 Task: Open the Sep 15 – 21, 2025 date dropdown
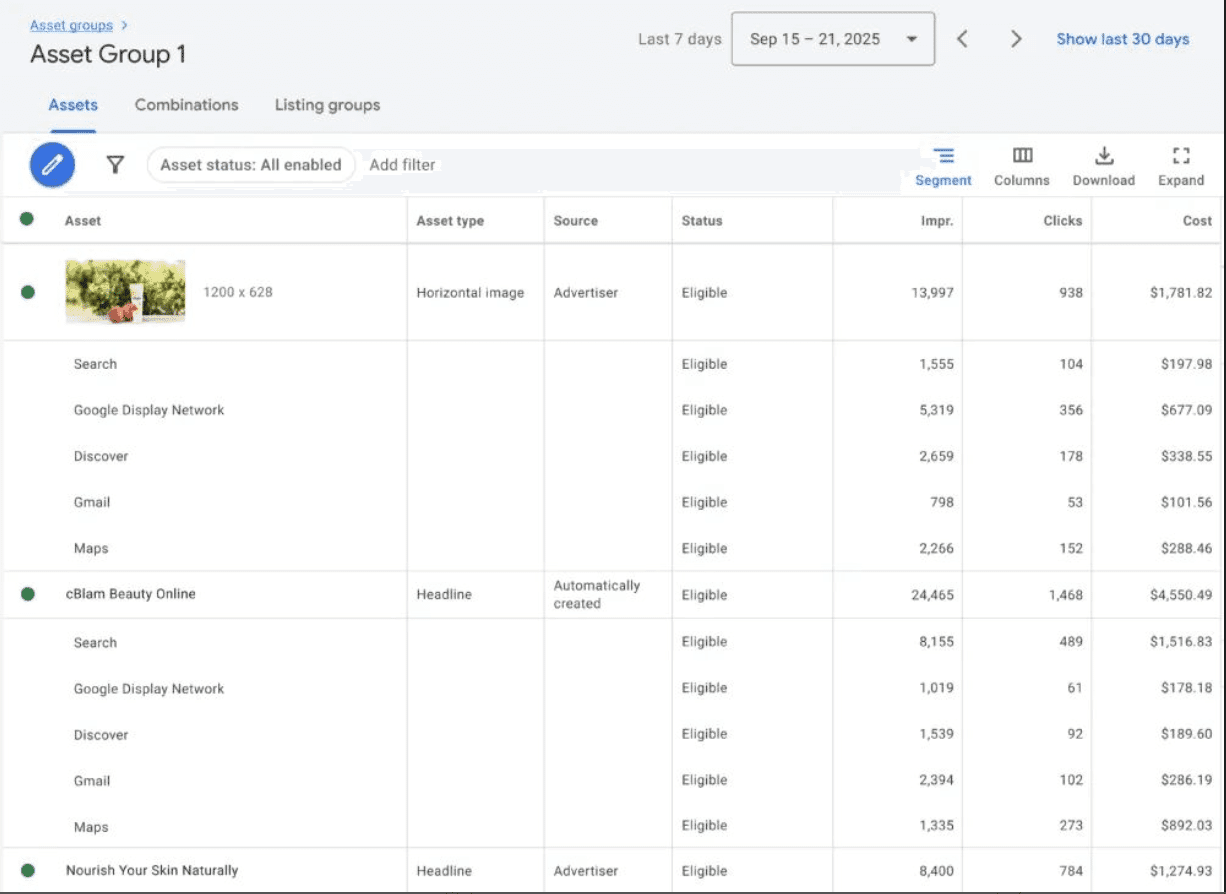pos(833,39)
